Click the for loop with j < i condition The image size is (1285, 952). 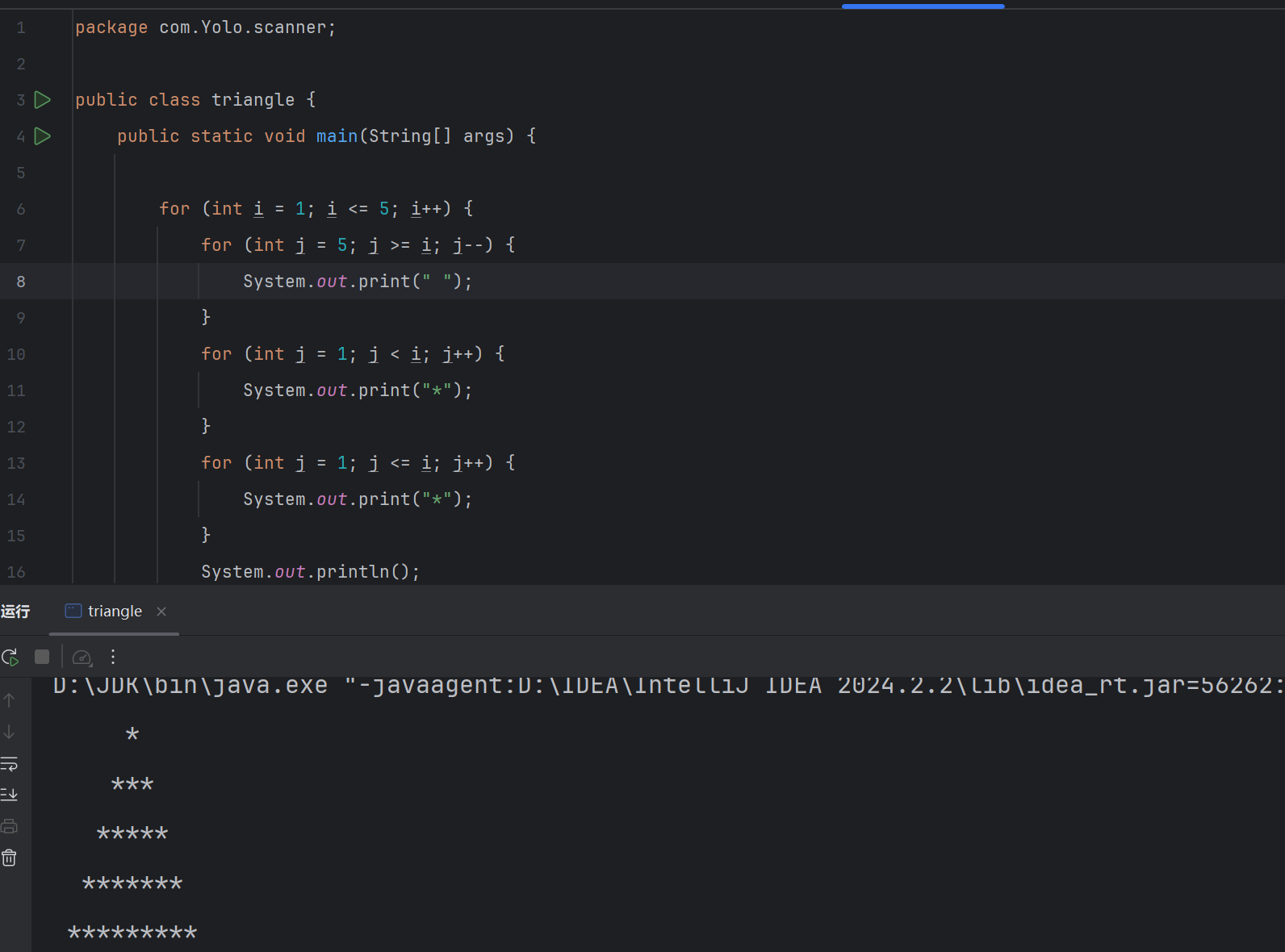pyautogui.click(x=353, y=354)
